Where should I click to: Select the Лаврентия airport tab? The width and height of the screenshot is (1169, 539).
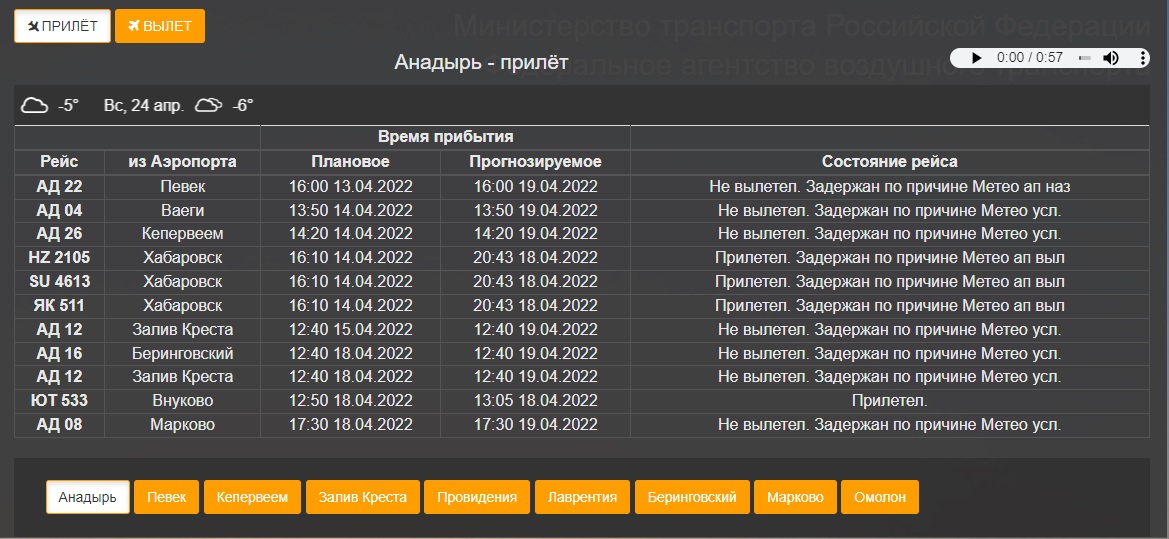583,497
